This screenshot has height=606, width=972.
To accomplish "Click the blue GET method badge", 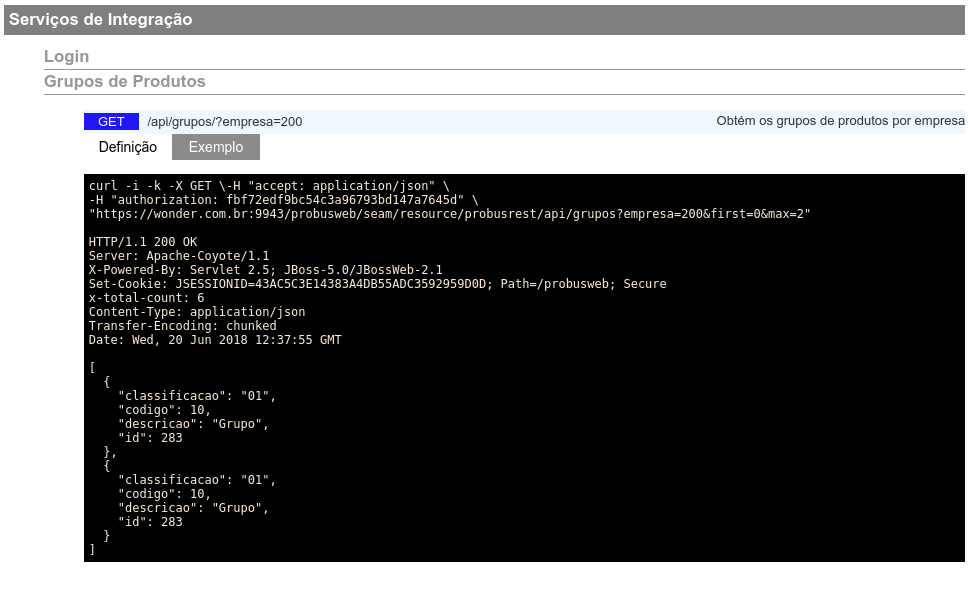I will [111, 122].
